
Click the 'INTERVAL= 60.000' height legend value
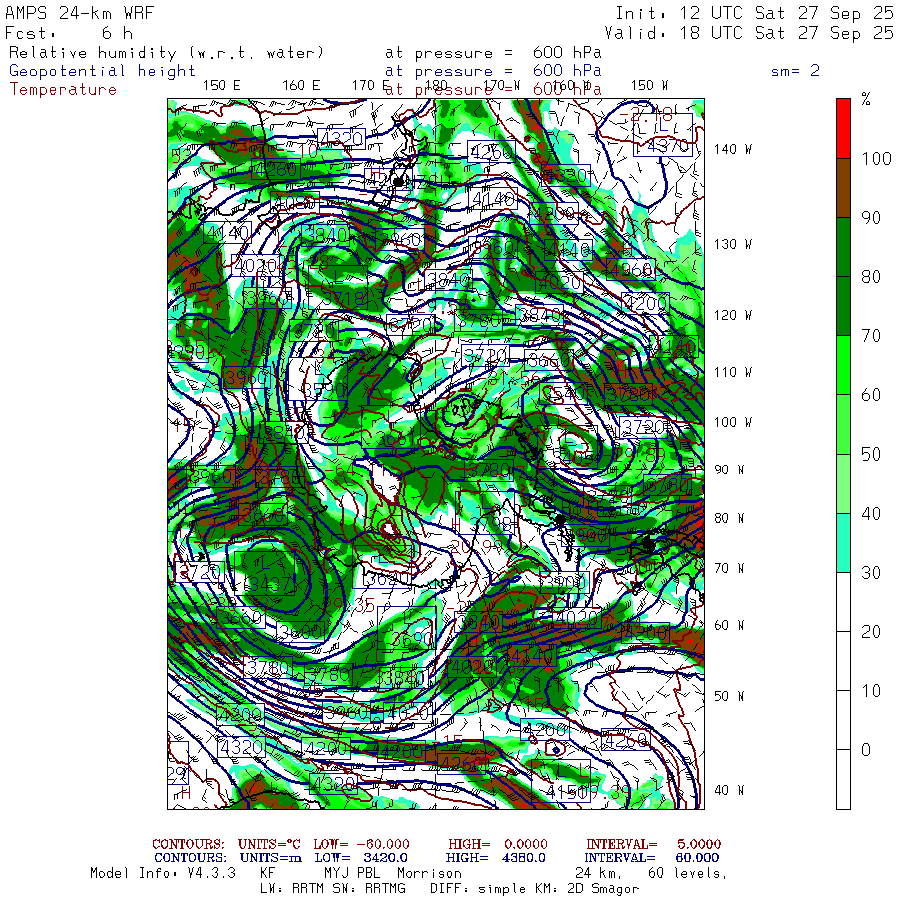[652, 858]
